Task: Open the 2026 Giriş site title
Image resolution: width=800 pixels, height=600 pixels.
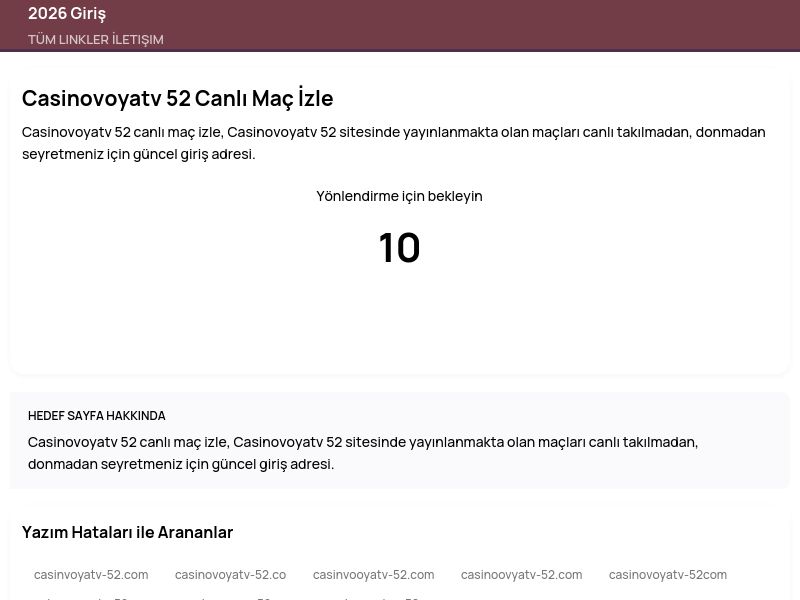Action: (67, 14)
